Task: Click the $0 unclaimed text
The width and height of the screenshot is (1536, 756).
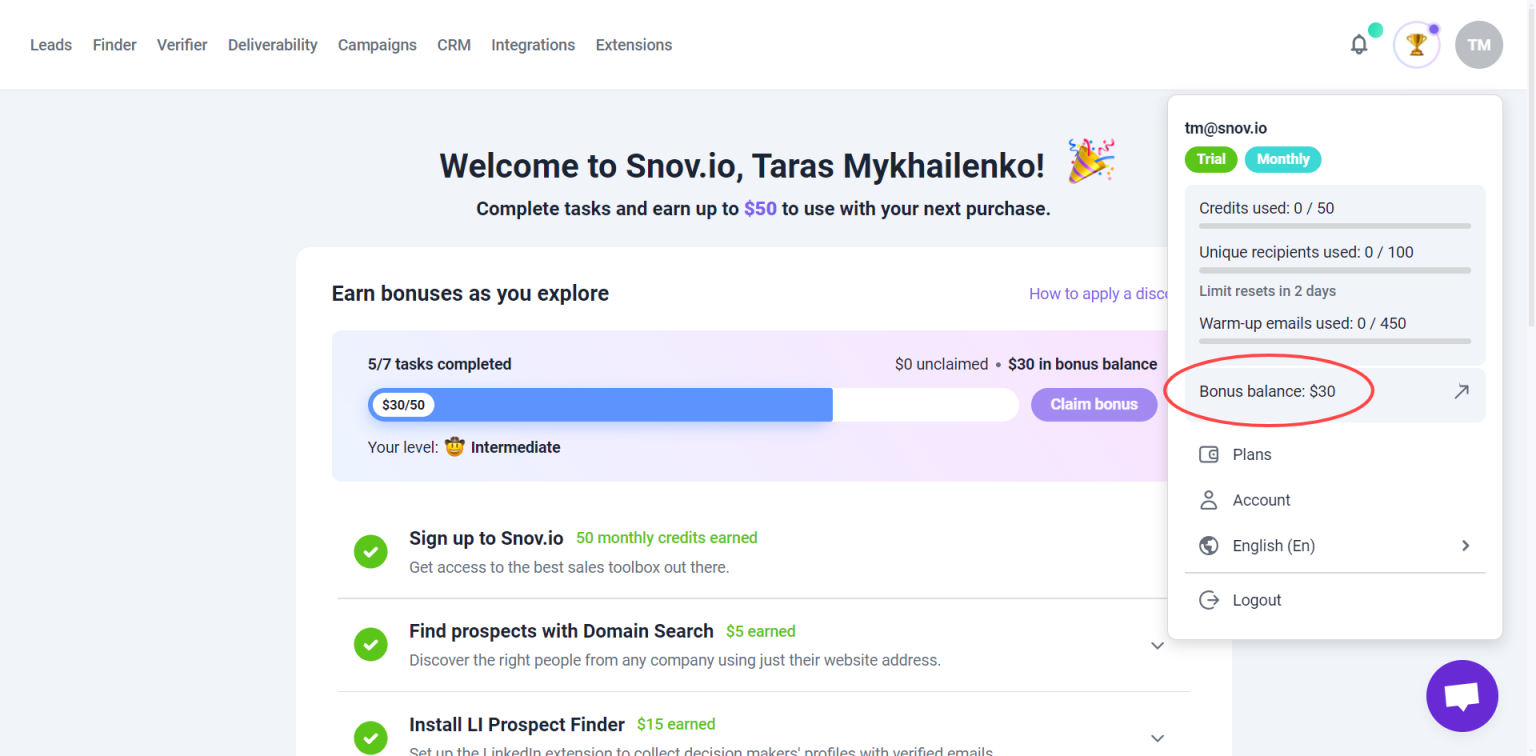Action: click(x=941, y=364)
